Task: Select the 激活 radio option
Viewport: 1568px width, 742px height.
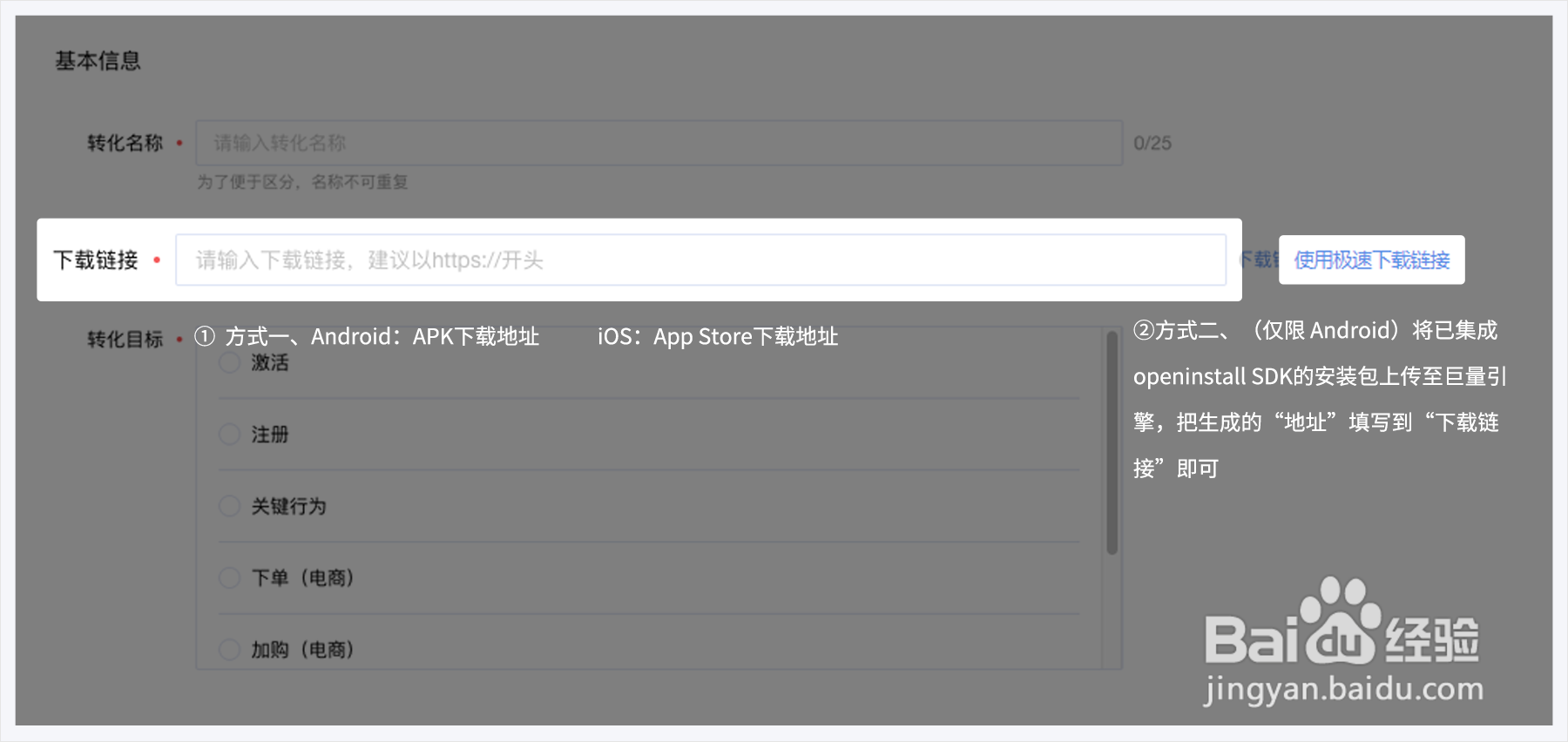Action: [x=230, y=362]
